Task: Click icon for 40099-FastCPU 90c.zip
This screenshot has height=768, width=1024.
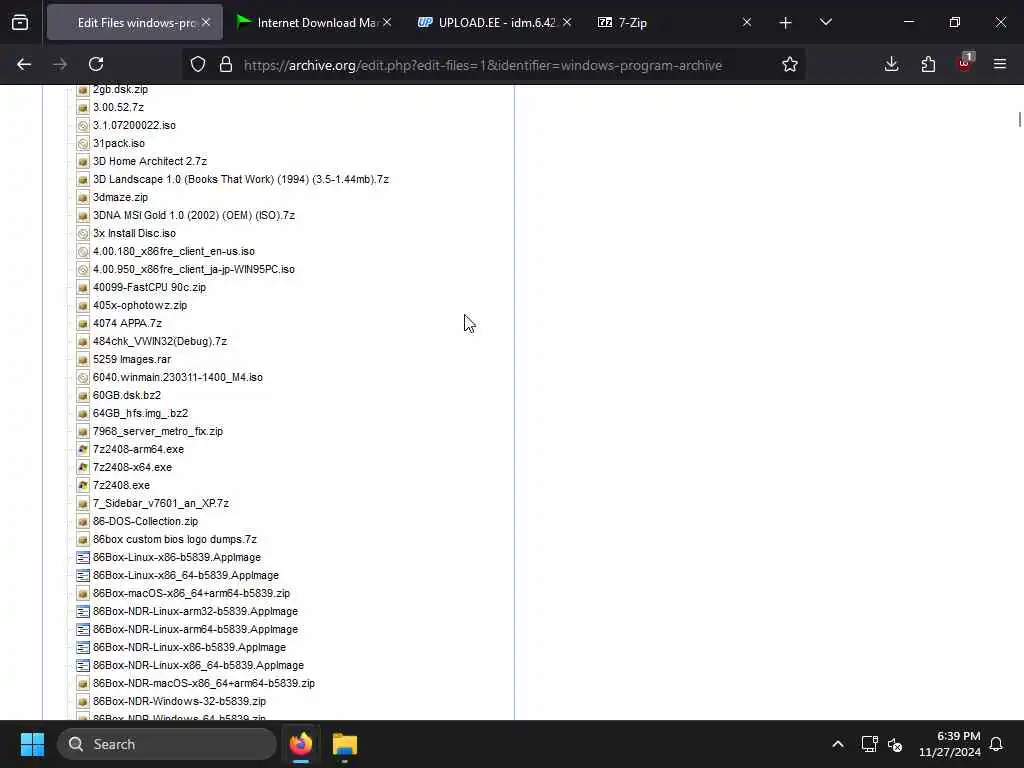Action: [x=83, y=287]
